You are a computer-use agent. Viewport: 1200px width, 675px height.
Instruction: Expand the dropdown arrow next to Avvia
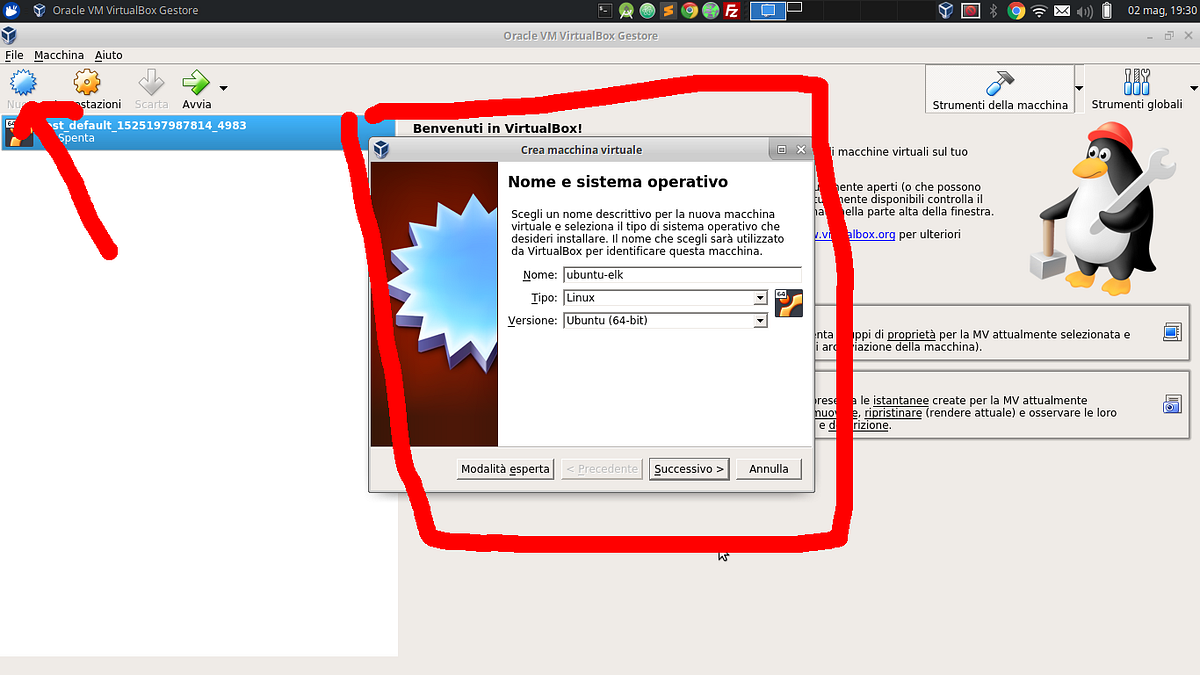click(222, 88)
